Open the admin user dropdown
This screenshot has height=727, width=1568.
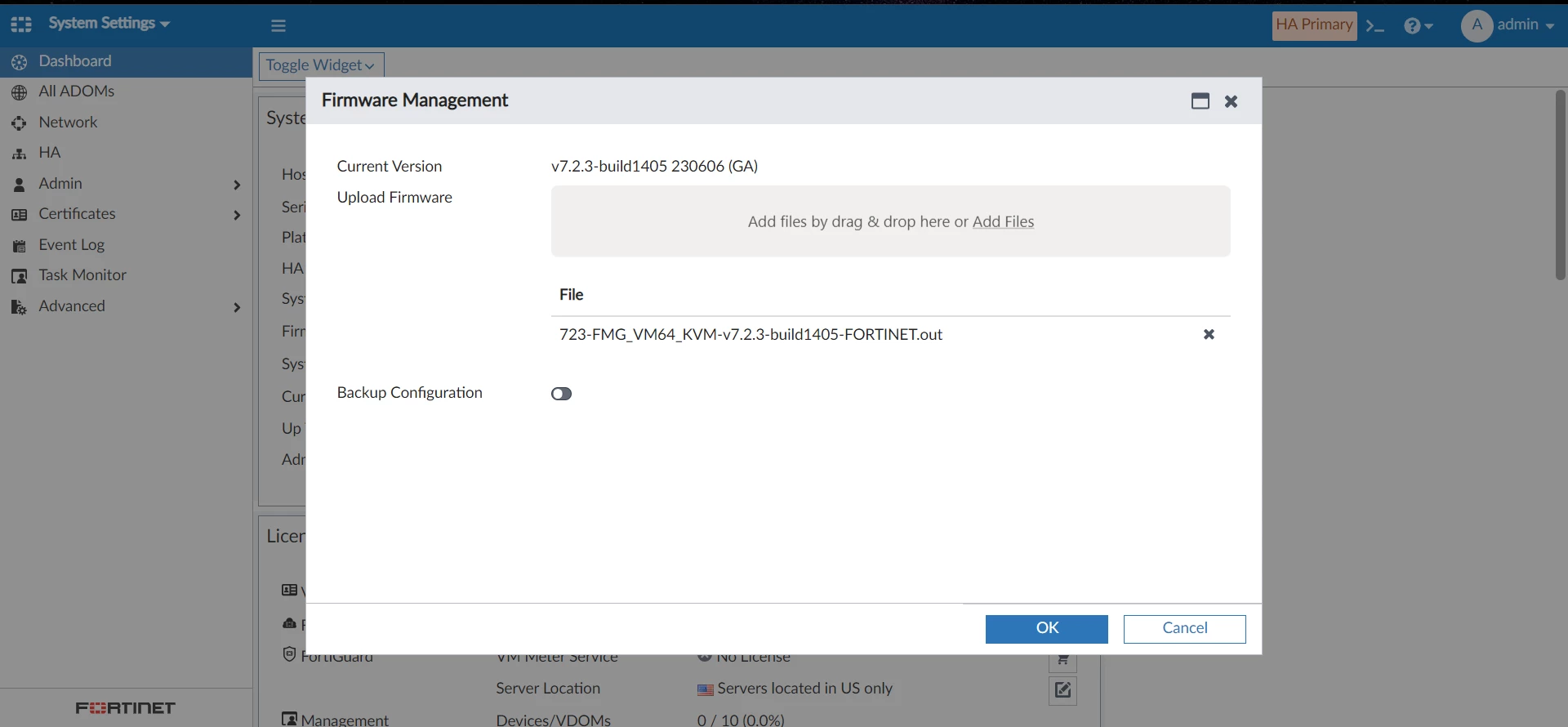click(x=1525, y=25)
